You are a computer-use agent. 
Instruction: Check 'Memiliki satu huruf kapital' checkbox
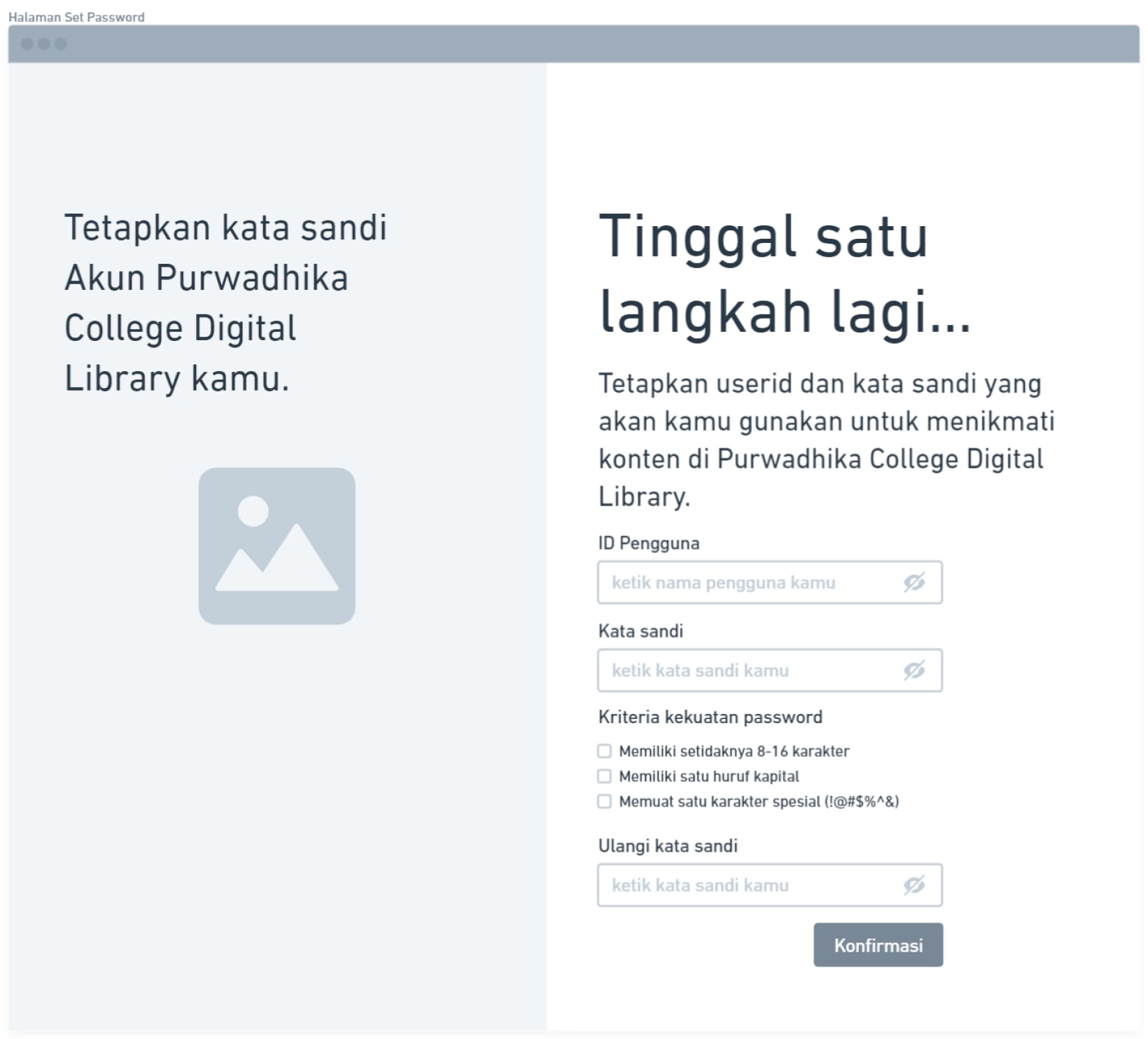tap(604, 776)
